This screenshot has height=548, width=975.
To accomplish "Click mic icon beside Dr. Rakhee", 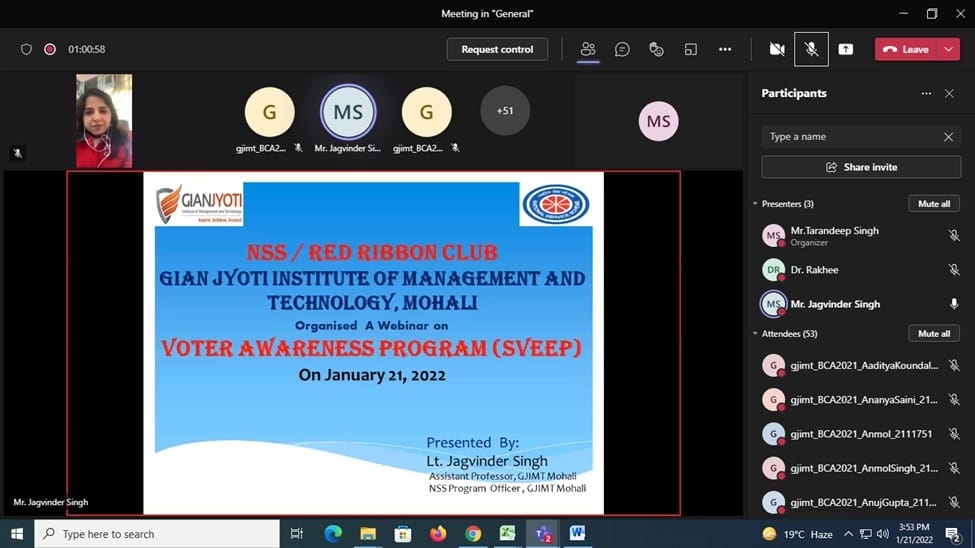I will click(x=954, y=270).
